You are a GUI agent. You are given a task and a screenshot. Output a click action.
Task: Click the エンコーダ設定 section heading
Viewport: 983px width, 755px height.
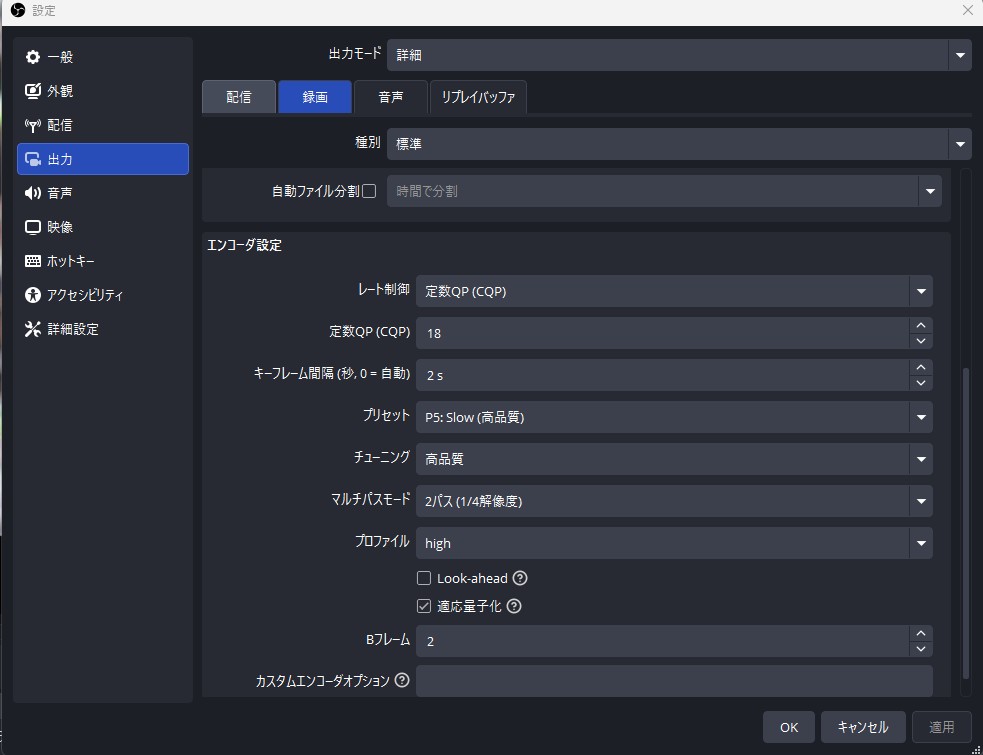(x=244, y=245)
